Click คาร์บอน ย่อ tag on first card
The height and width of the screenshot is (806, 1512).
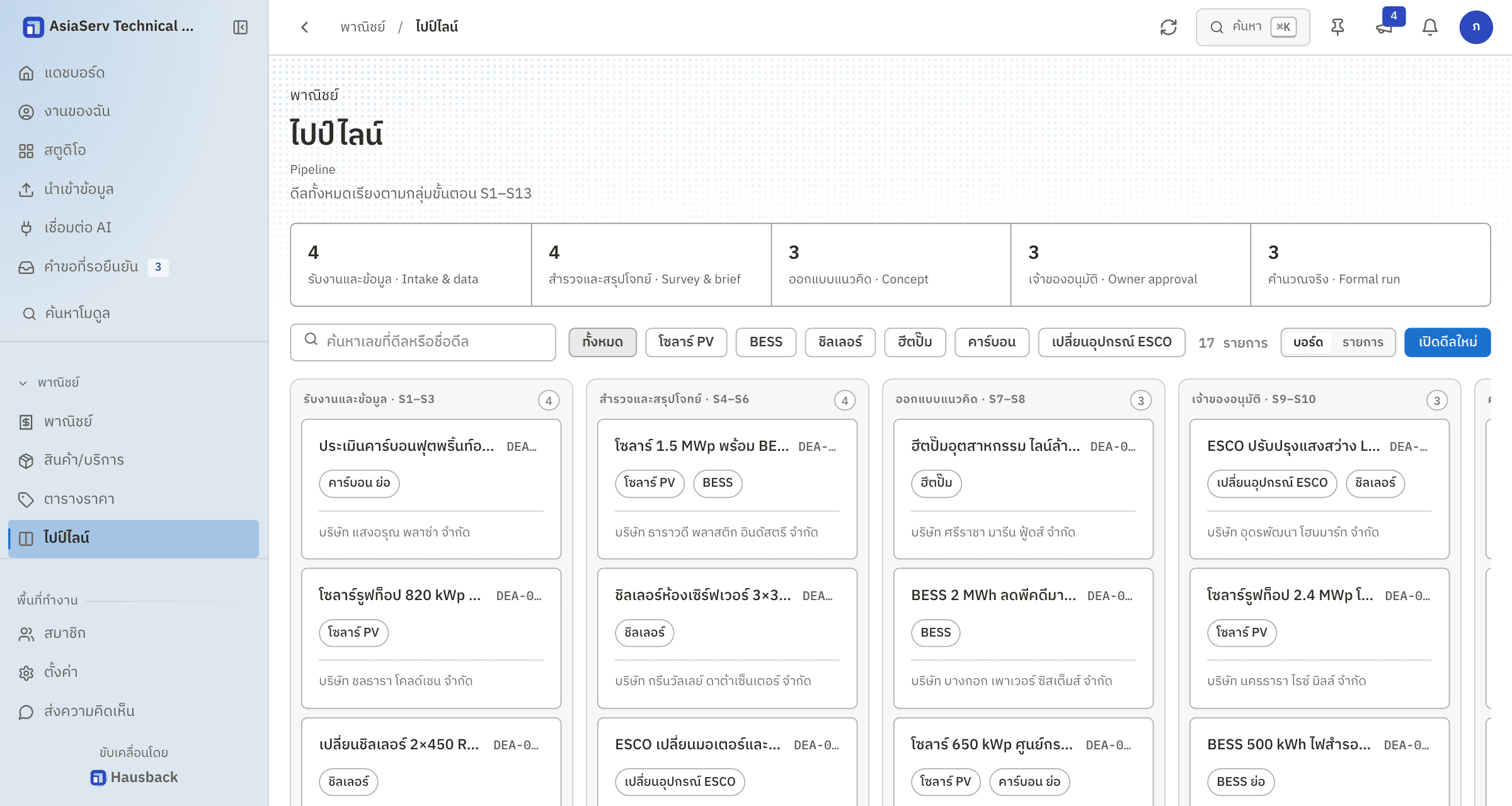point(359,484)
